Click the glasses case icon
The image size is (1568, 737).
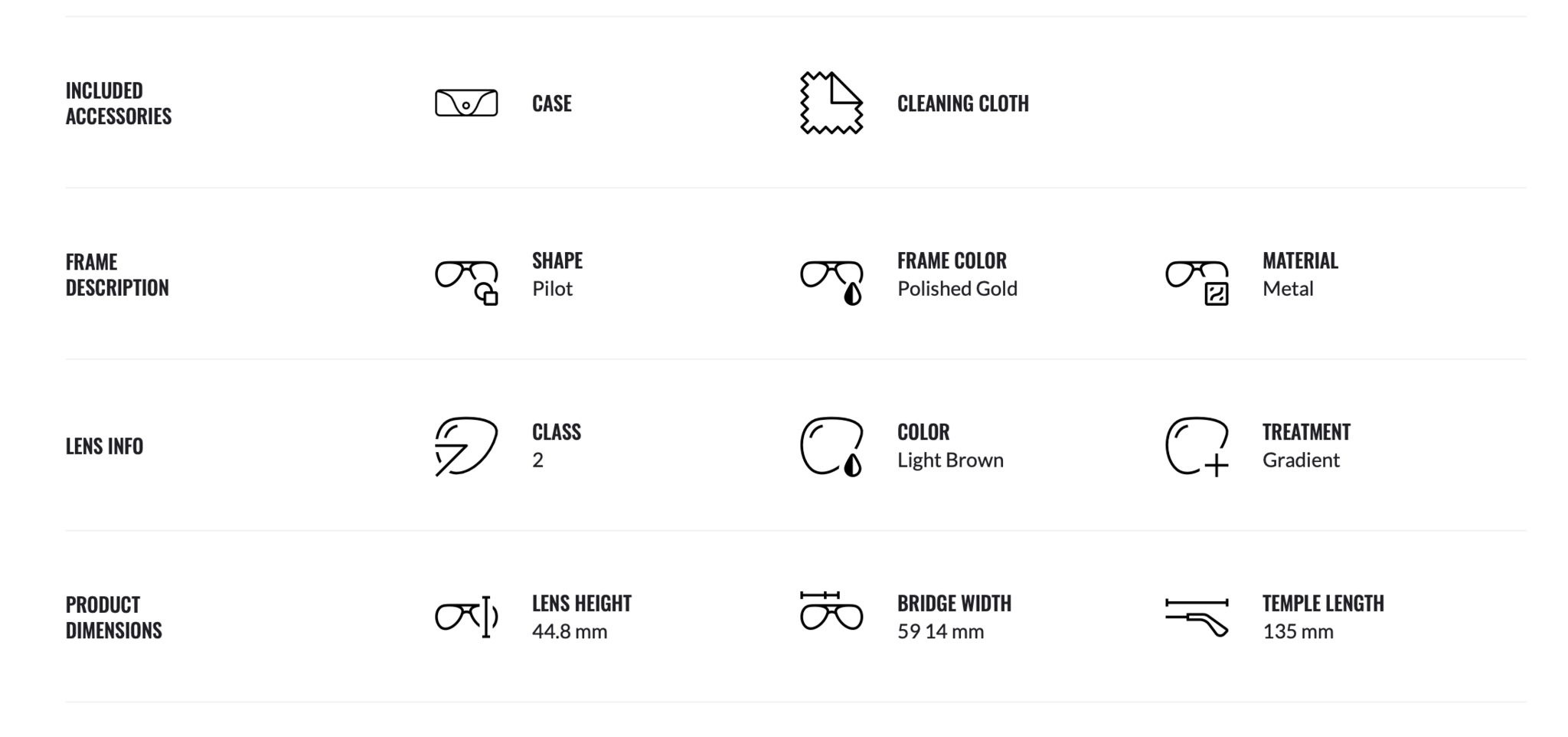[x=466, y=103]
